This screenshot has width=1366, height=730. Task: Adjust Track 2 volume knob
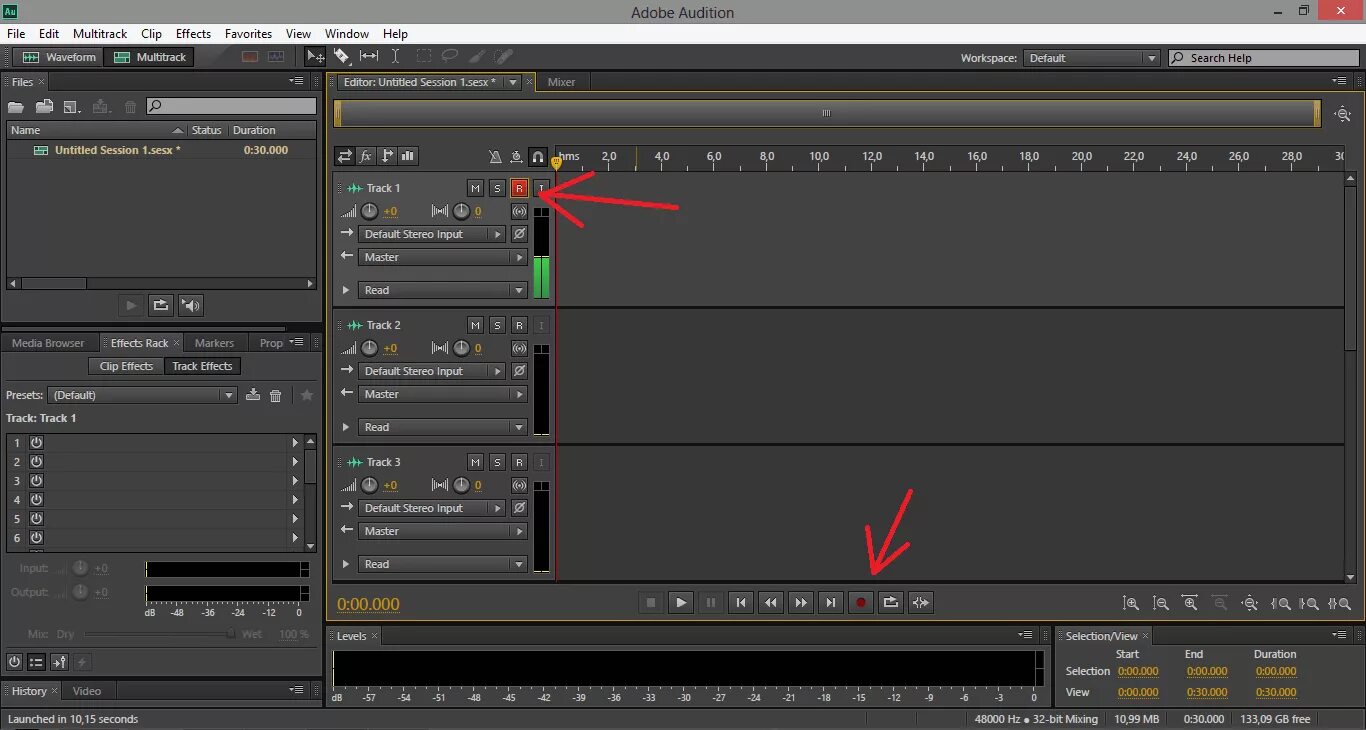(369, 348)
